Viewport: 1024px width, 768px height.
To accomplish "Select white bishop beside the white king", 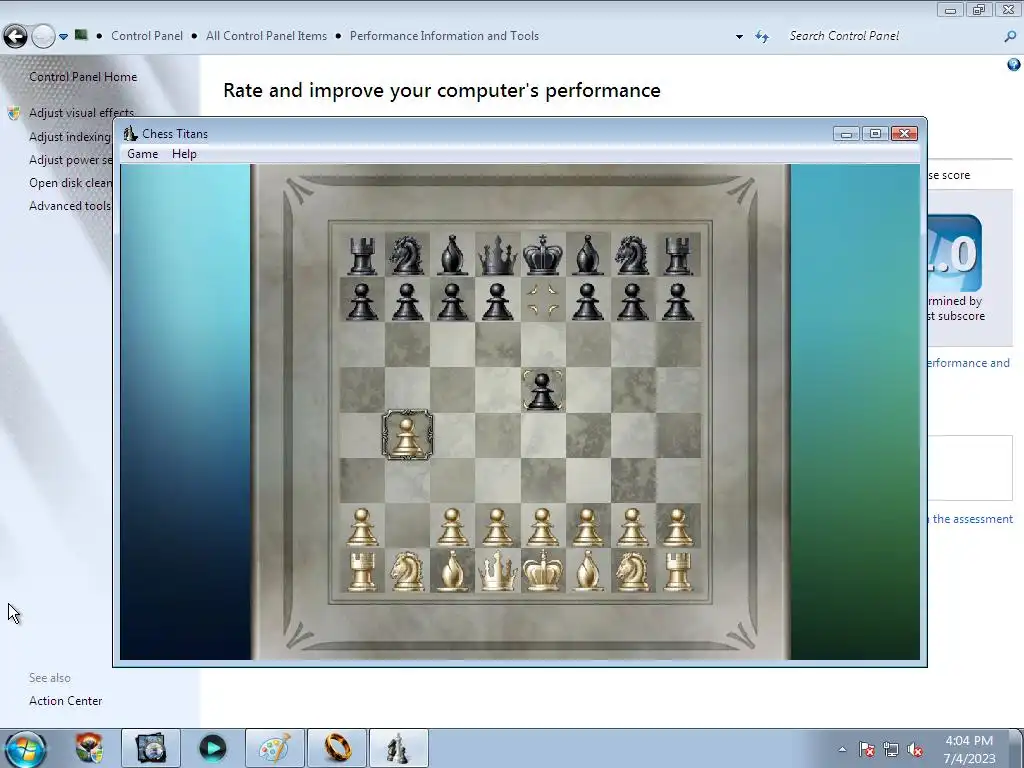I will 588,571.
